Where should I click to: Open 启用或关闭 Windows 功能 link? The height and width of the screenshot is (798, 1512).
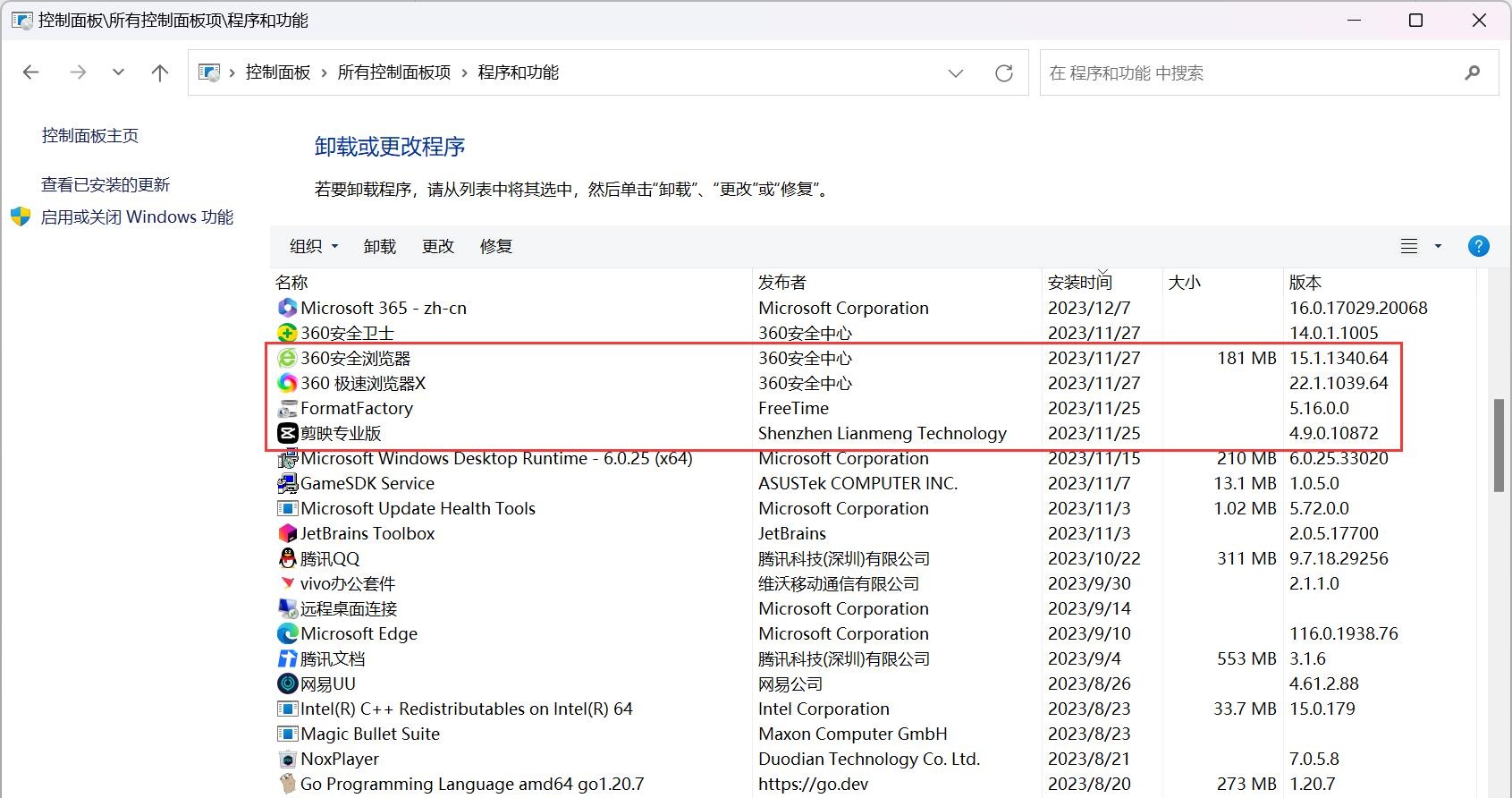click(137, 217)
